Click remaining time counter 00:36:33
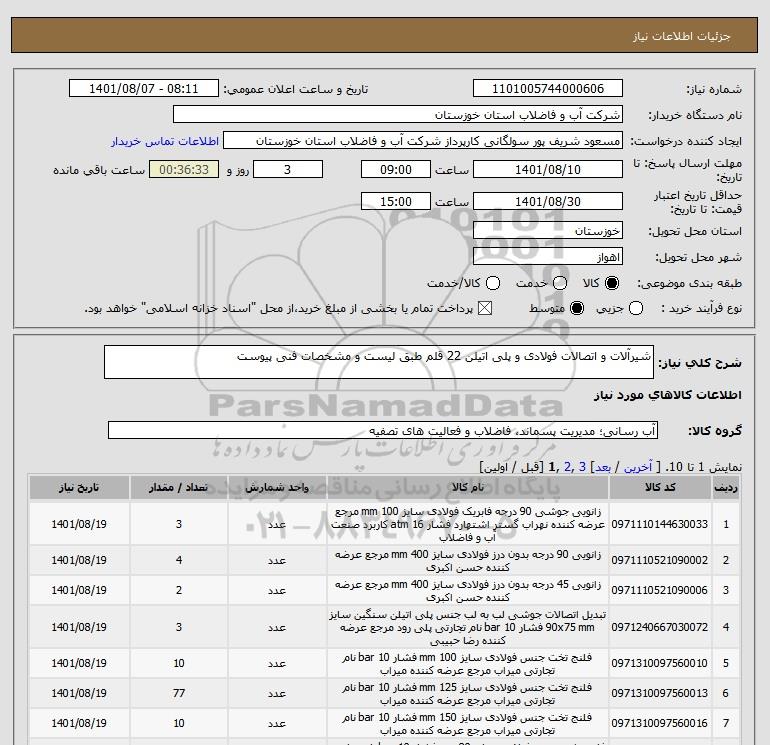 coord(184,169)
